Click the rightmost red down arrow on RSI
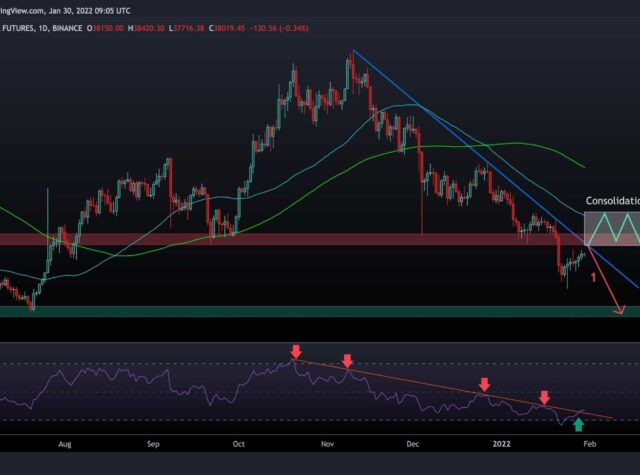Screen dimensions: 640x475 tap(545, 398)
